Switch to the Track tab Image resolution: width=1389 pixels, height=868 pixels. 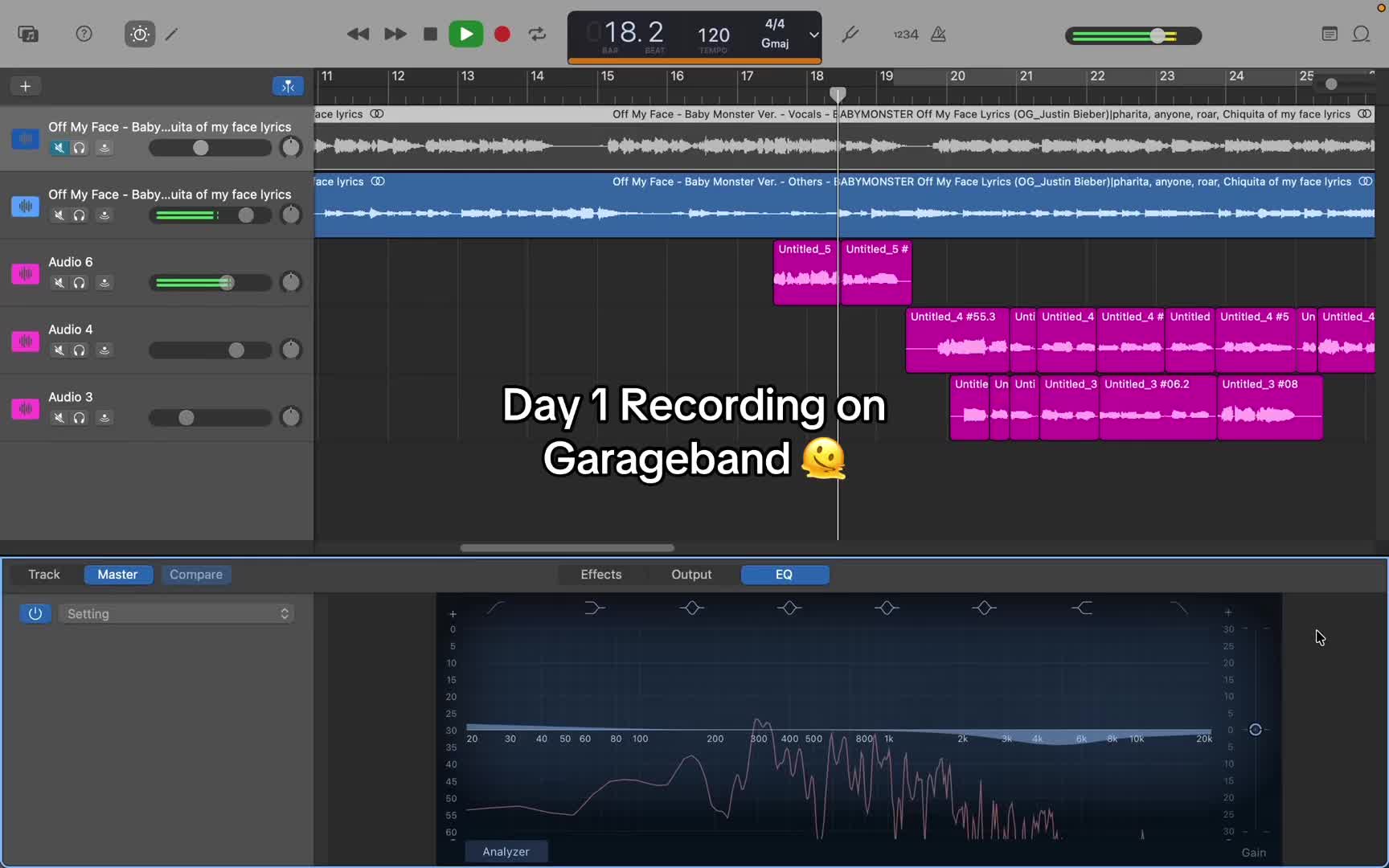(x=44, y=575)
